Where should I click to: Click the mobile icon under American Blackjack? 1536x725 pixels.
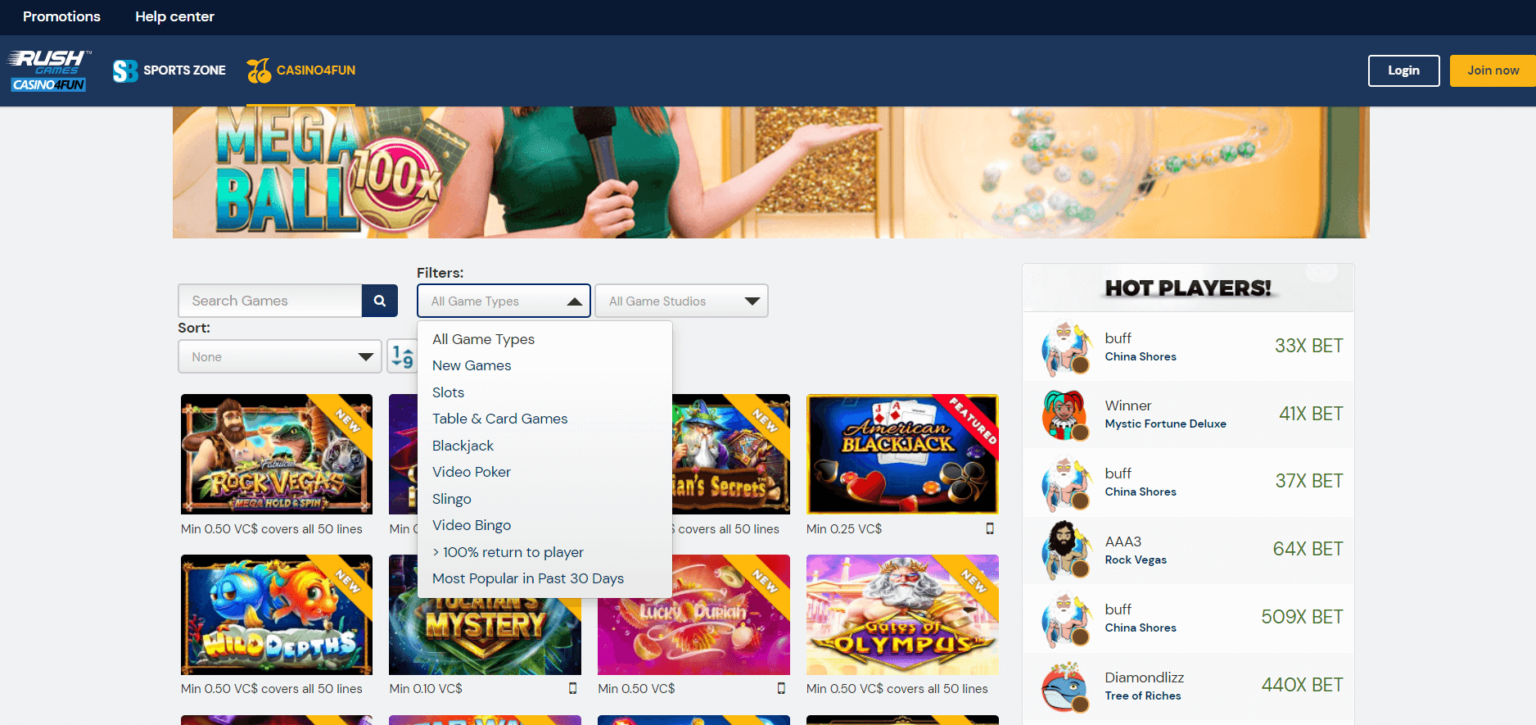click(x=990, y=528)
